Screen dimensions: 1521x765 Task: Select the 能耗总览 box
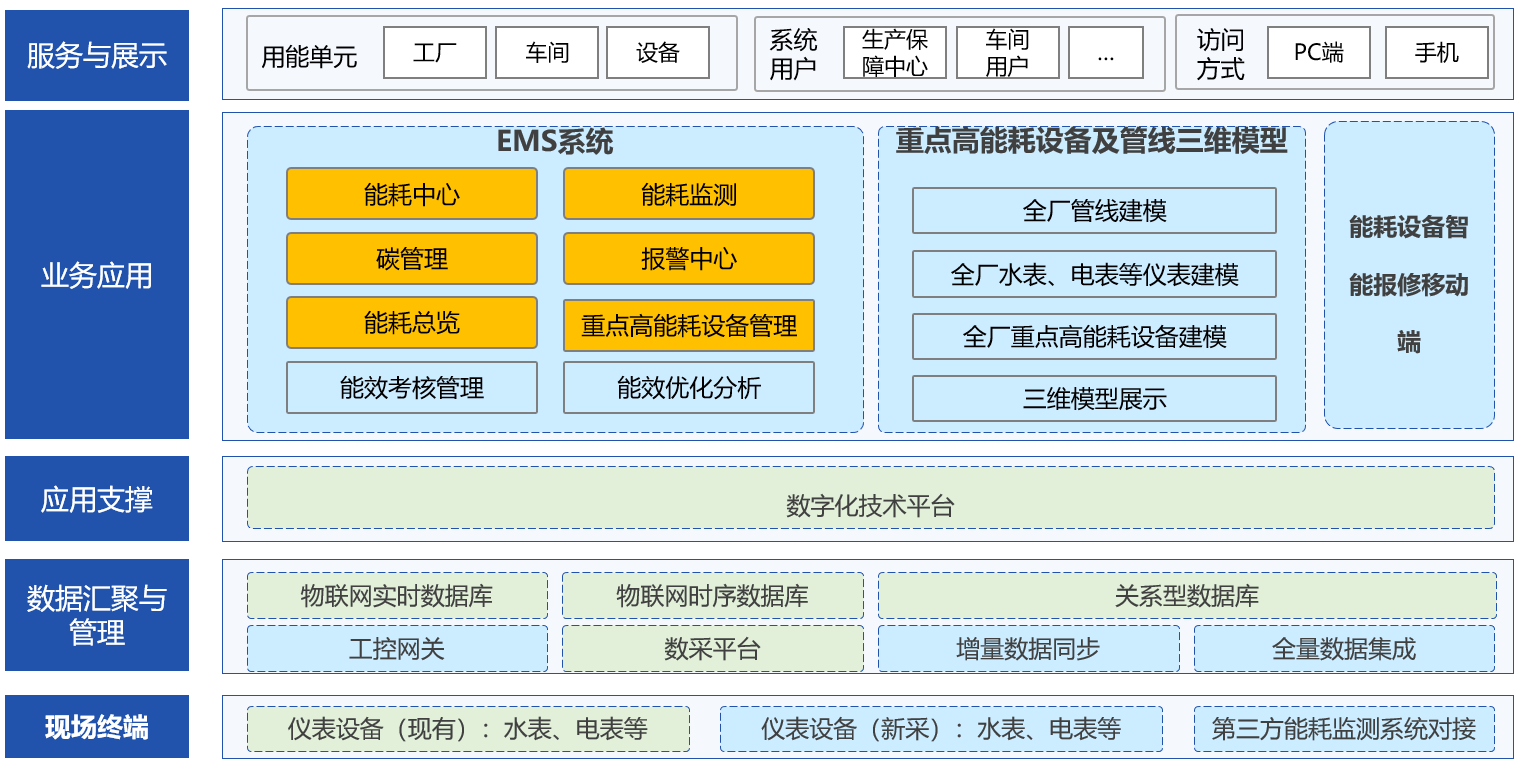click(411, 323)
